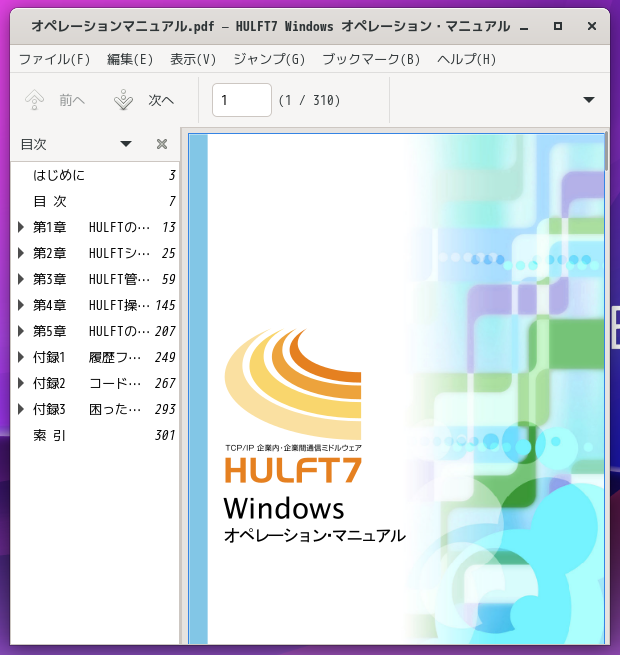
Task: Open the 表示(V) menu
Action: tap(193, 59)
